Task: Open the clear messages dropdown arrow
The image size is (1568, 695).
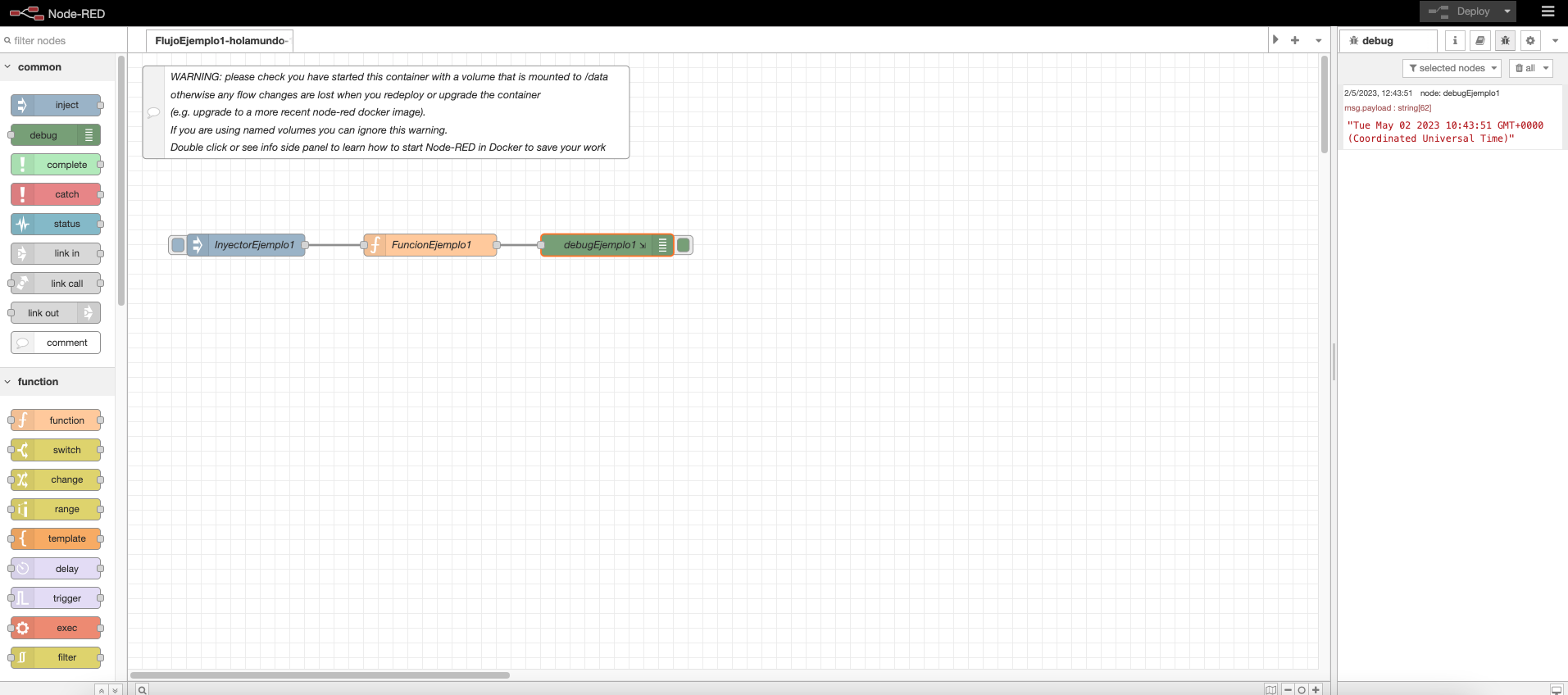Action: (x=1546, y=68)
